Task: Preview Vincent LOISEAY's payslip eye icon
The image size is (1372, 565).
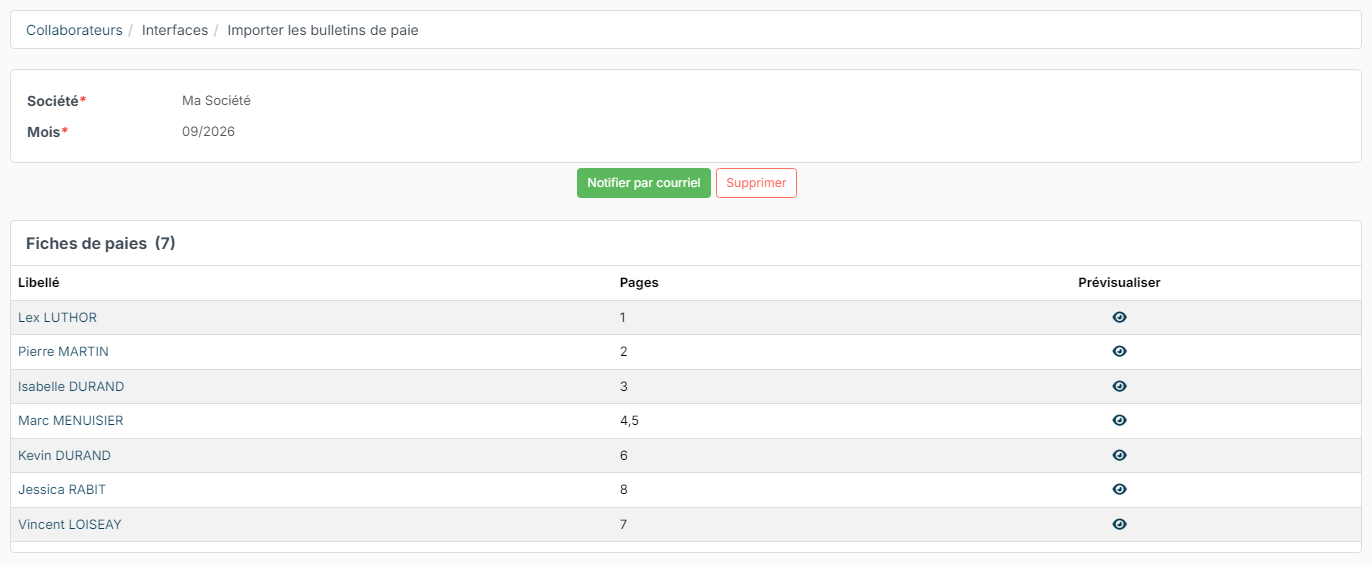Action: click(1119, 524)
